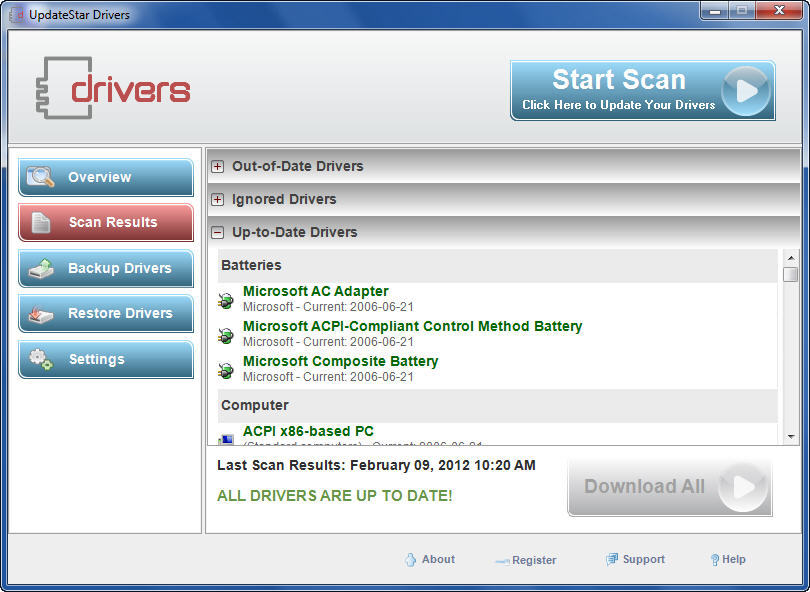Select Microsoft Composite Battery driver
This screenshot has height=592, width=810.
pyautogui.click(x=340, y=361)
